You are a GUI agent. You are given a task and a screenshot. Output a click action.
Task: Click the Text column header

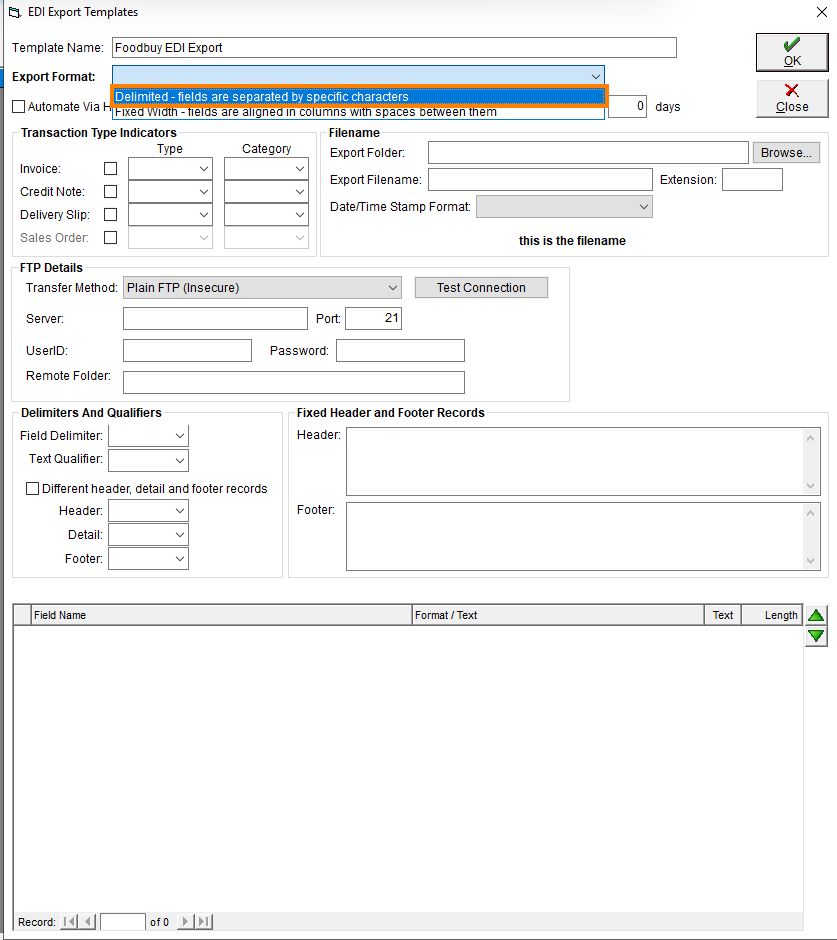coord(722,615)
